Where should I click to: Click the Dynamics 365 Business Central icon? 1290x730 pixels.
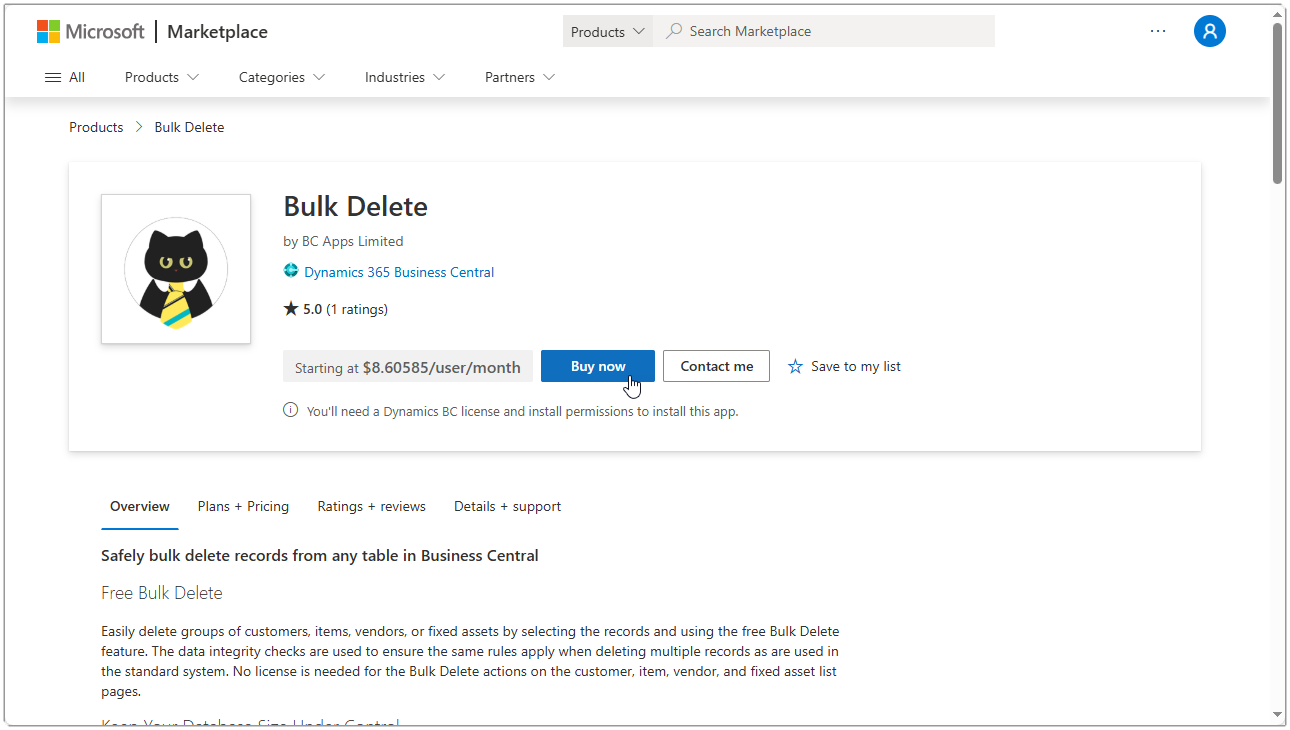click(x=291, y=271)
